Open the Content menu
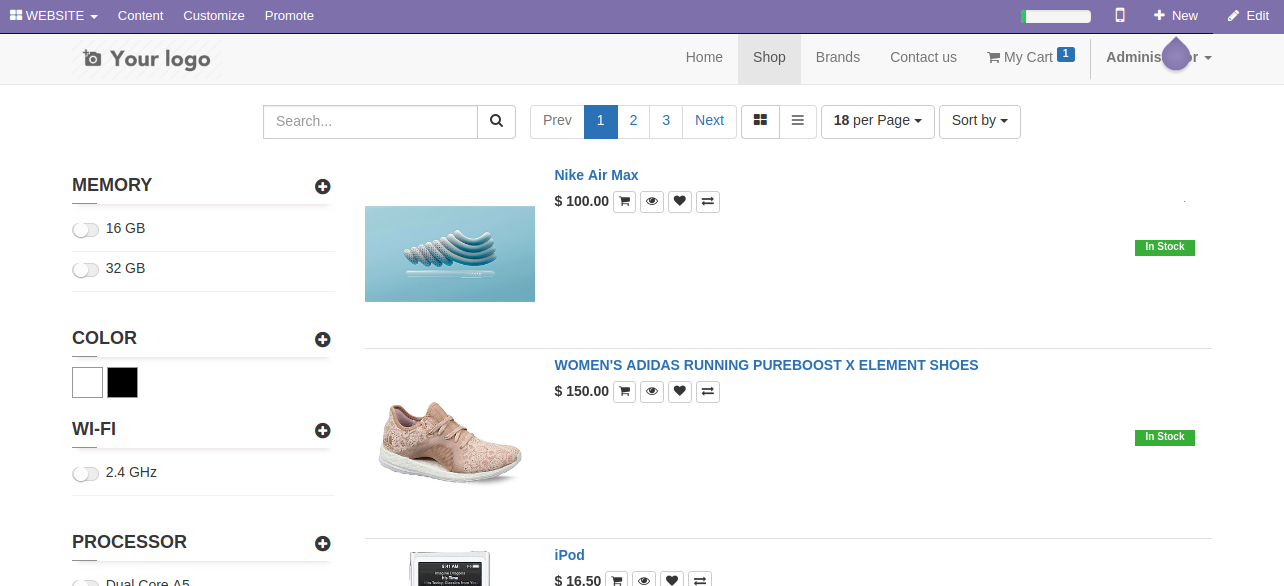The width and height of the screenshot is (1284, 586). [140, 16]
